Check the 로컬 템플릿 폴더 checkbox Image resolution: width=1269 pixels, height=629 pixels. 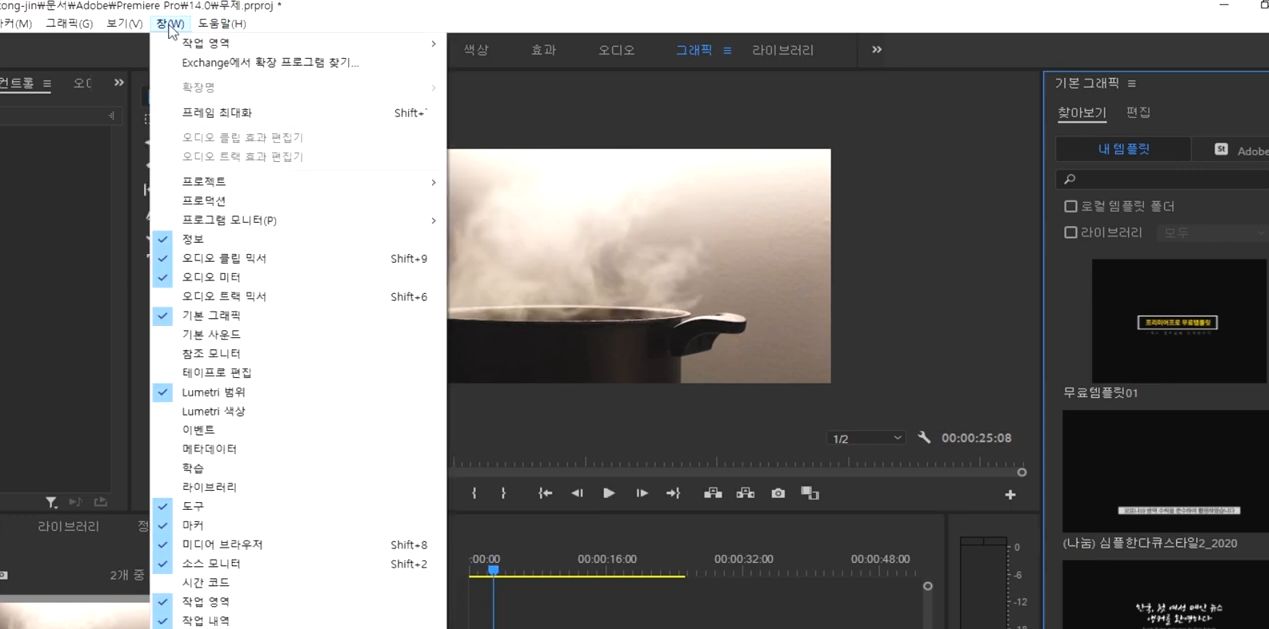point(1071,206)
